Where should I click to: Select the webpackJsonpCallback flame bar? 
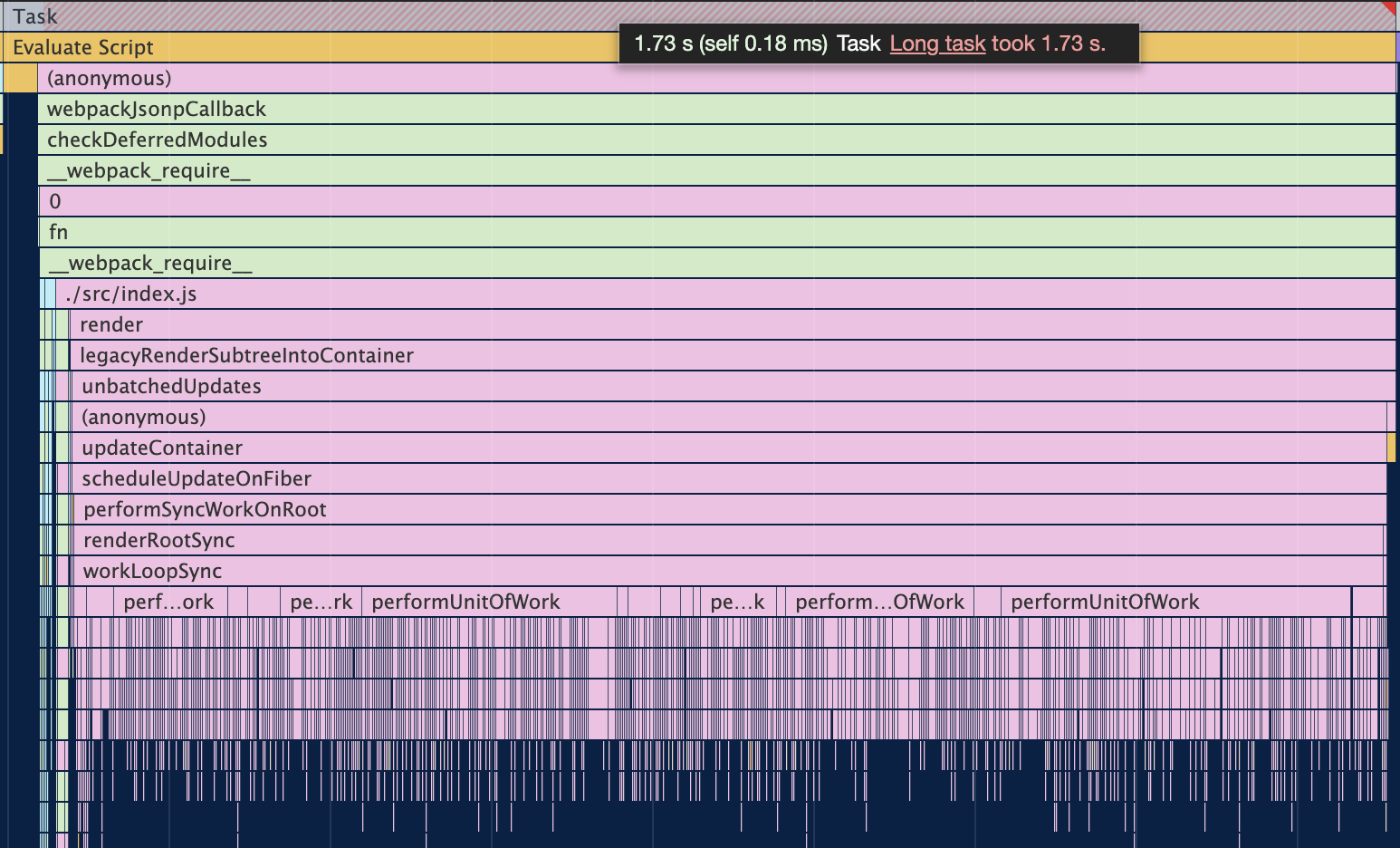[716, 109]
